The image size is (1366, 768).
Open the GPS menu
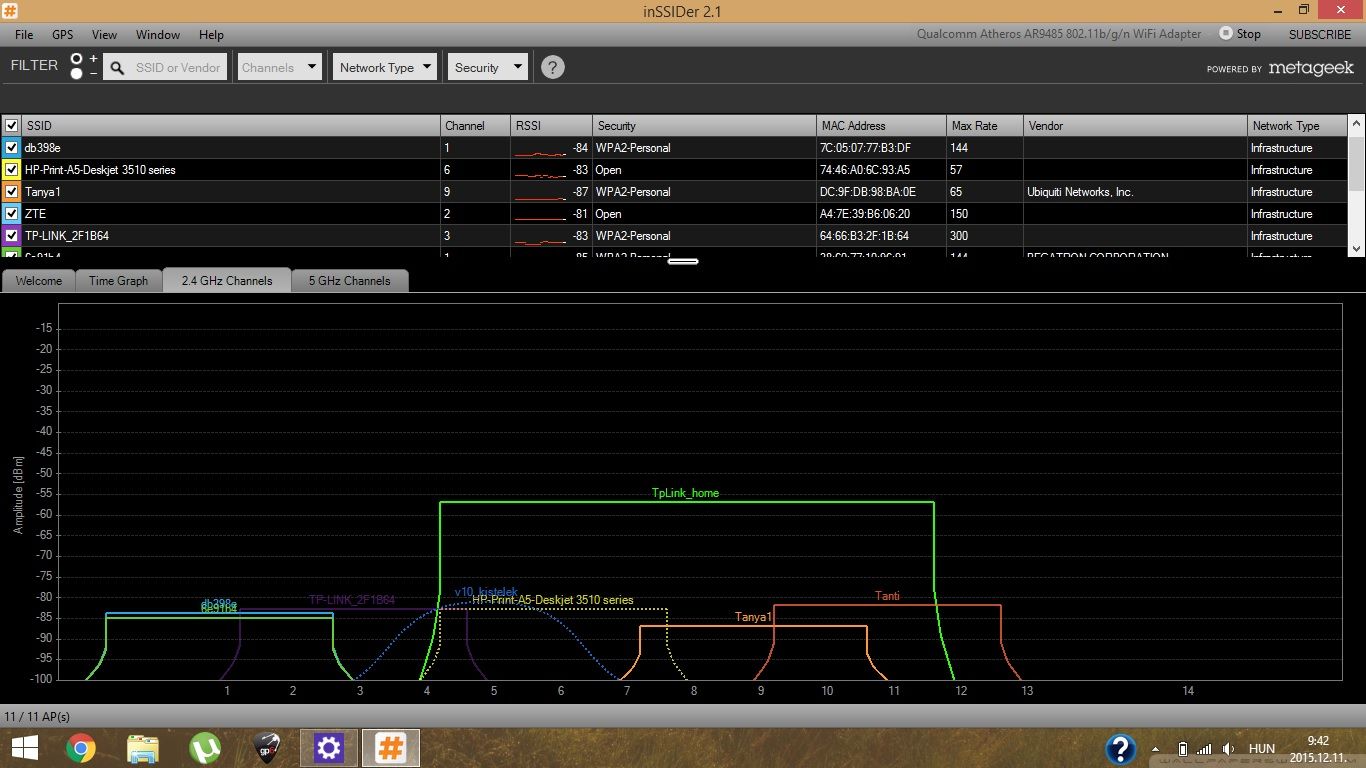click(x=63, y=34)
